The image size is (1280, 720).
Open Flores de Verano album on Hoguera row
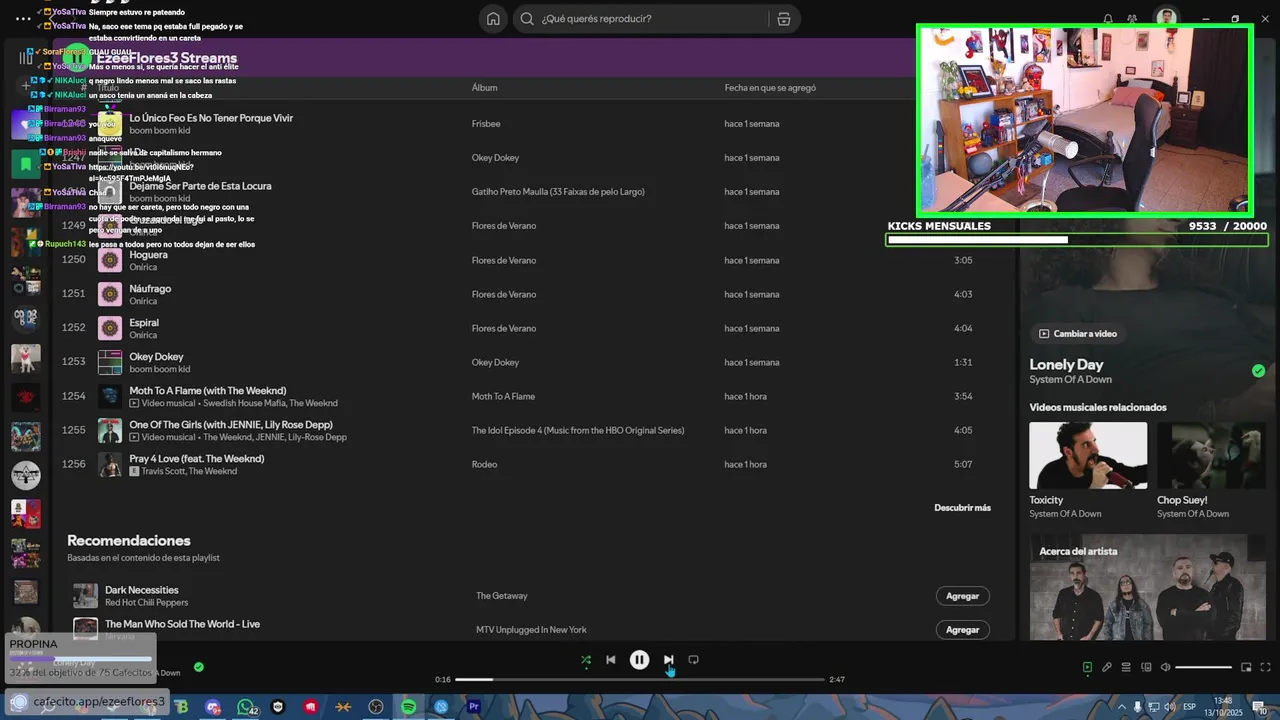click(x=504, y=261)
